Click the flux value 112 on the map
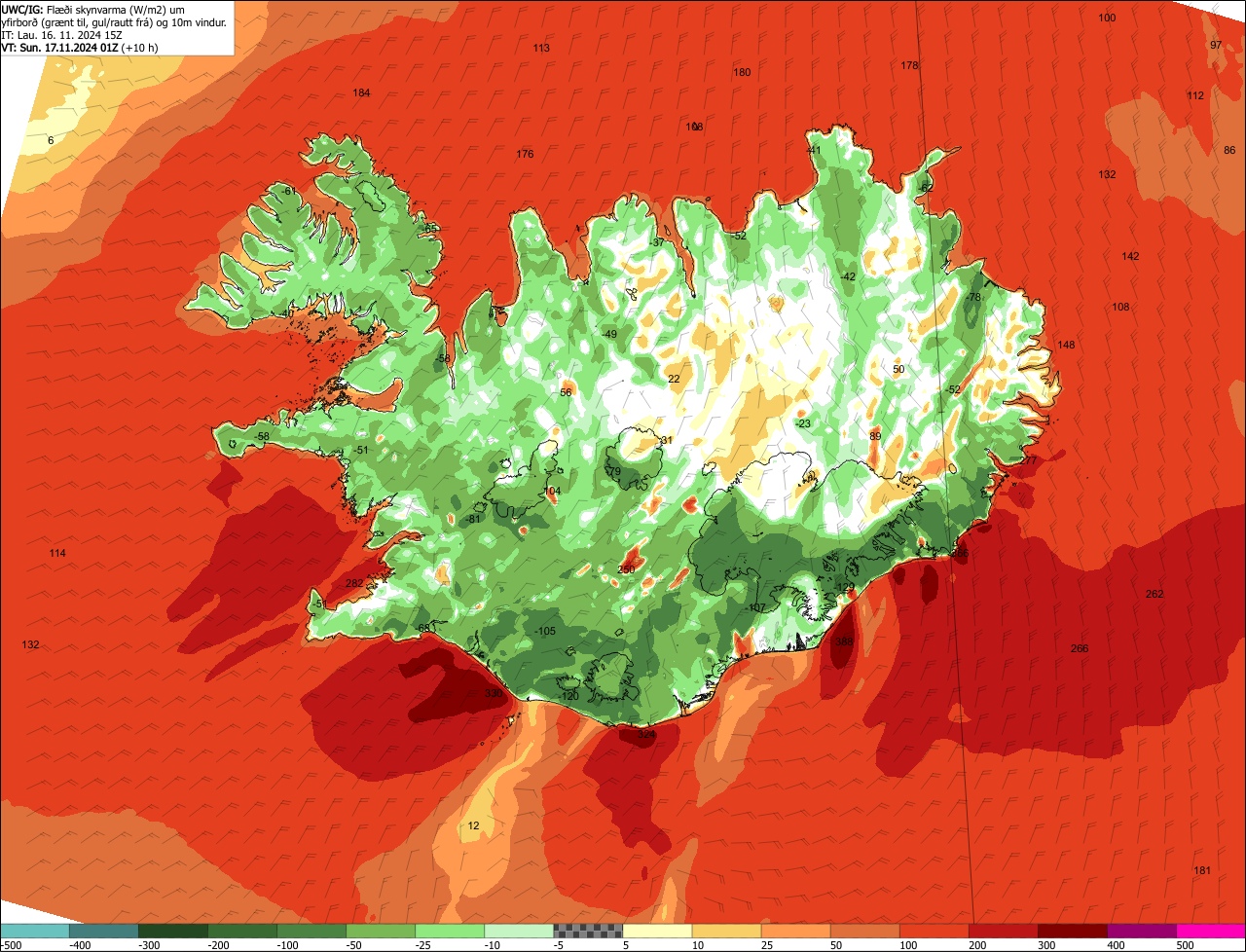This screenshot has width=1246, height=952. [x=1195, y=95]
